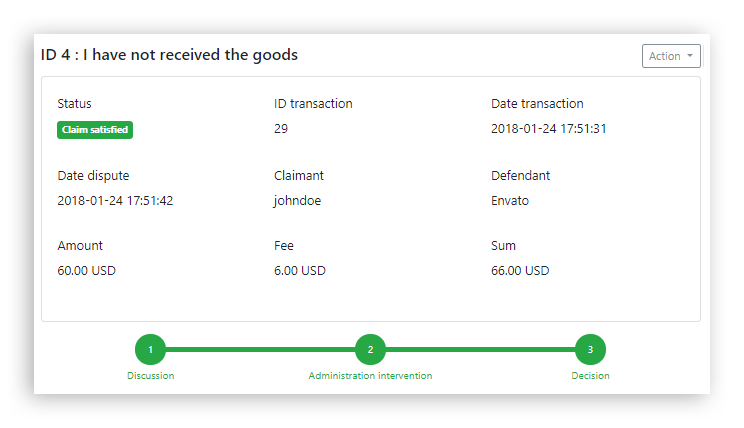The width and height of the screenshot is (744, 428).
Task: Select the Administration intervention step label
Action: (x=370, y=376)
